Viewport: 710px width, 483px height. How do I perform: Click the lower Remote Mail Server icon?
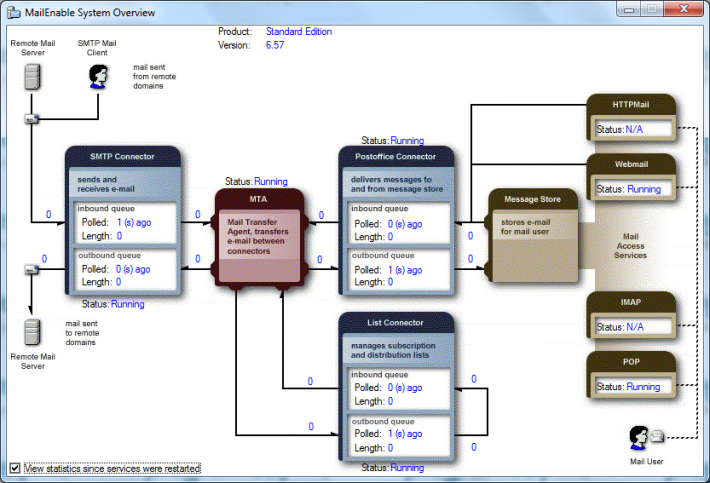click(32, 332)
